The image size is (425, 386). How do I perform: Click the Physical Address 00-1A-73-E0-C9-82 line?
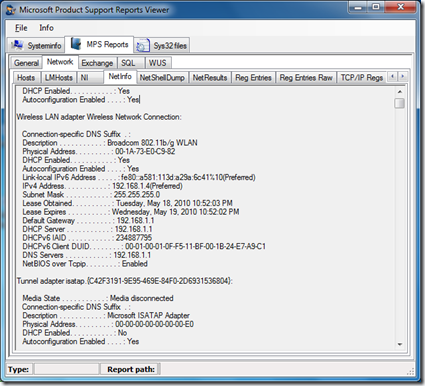pyautogui.click(x=99, y=152)
